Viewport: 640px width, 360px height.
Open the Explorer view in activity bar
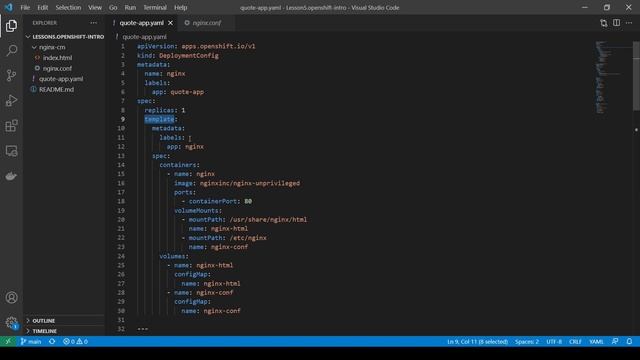point(11,26)
